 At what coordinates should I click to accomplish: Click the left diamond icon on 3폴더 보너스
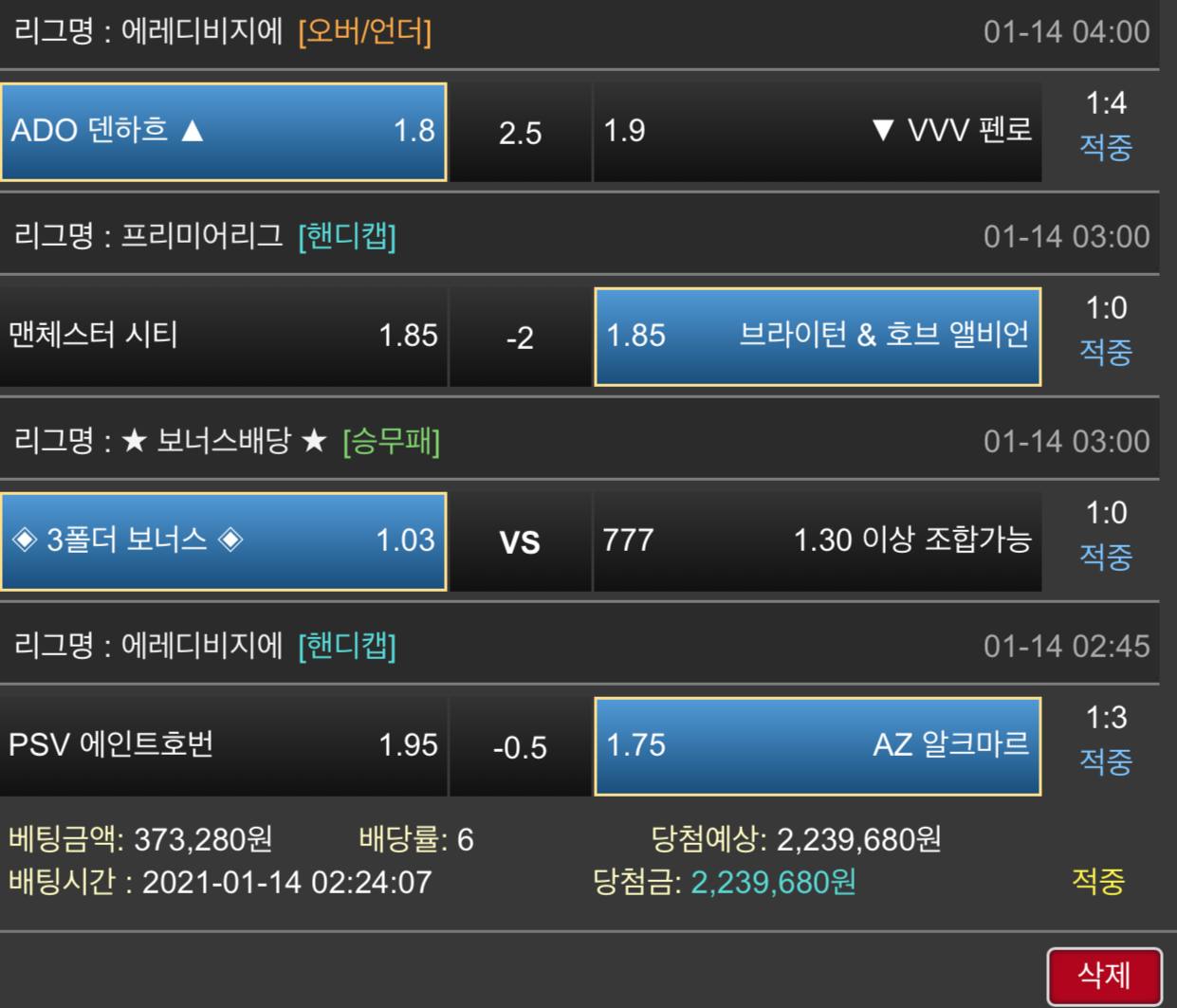tap(23, 540)
